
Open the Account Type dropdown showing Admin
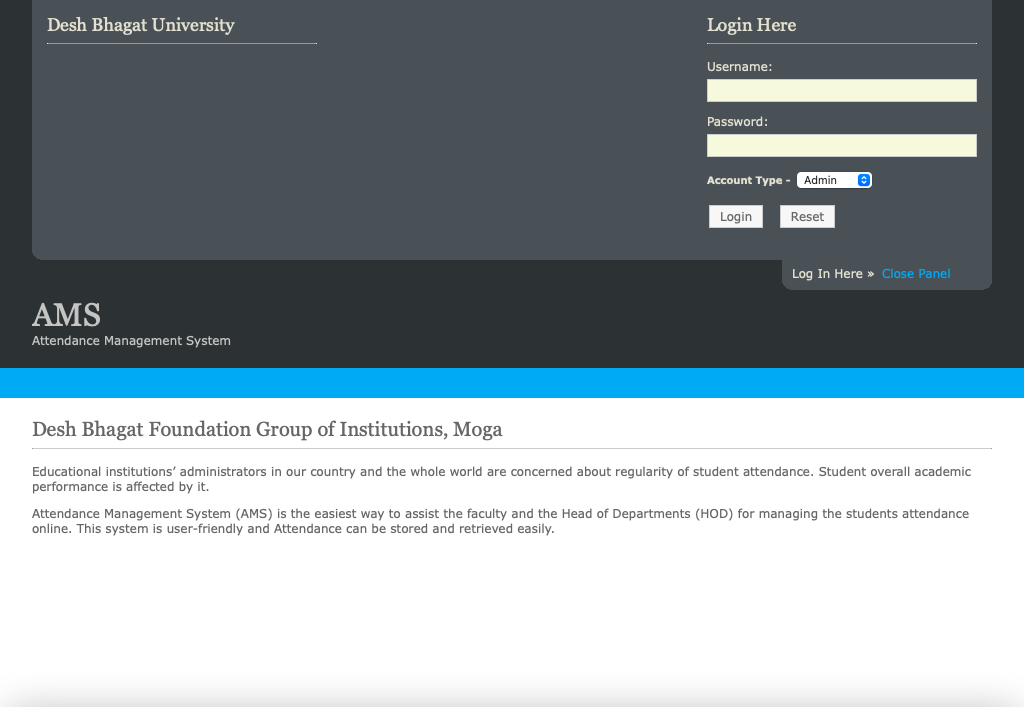click(834, 180)
